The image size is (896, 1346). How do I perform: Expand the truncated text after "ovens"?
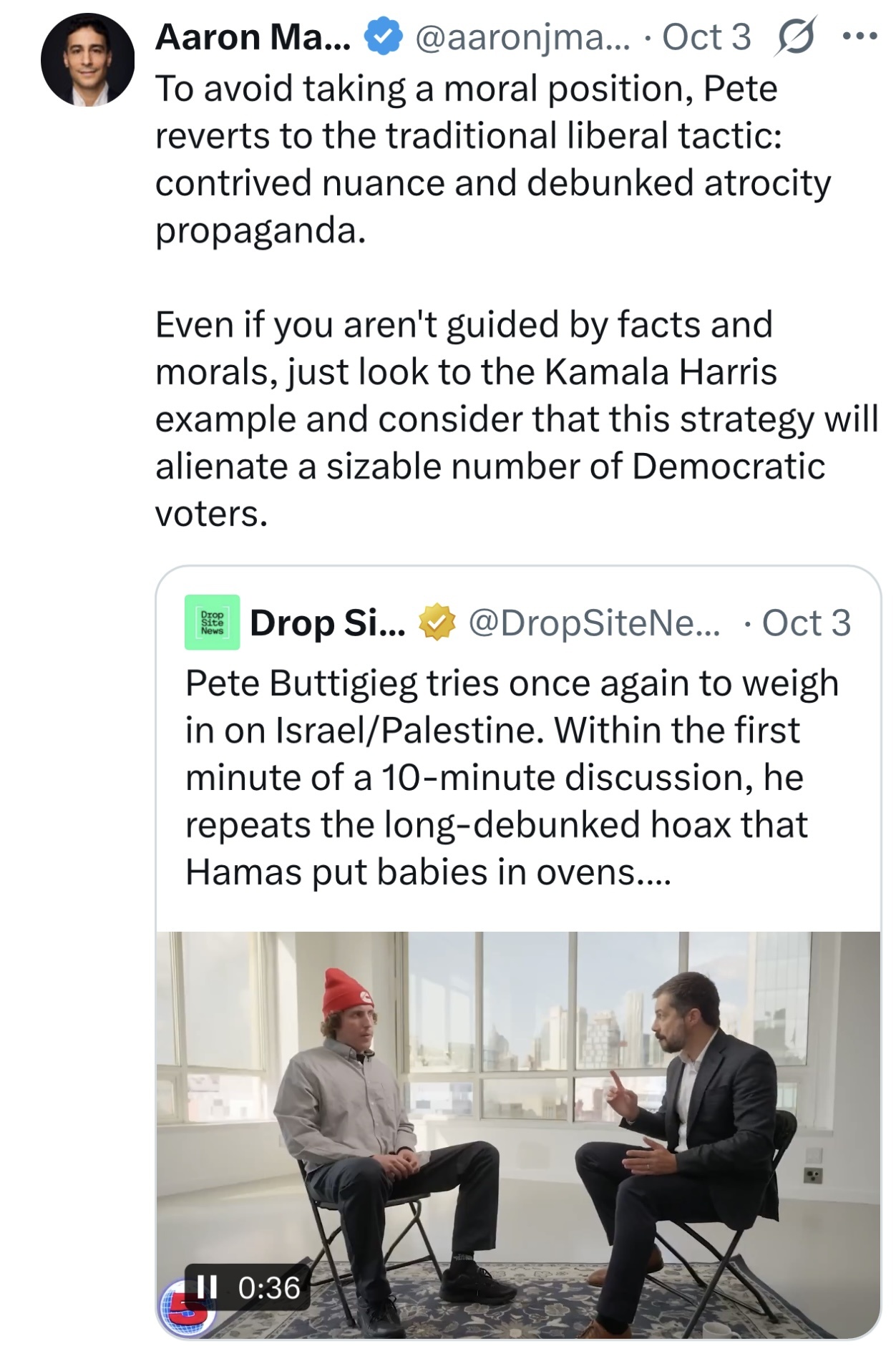click(653, 873)
